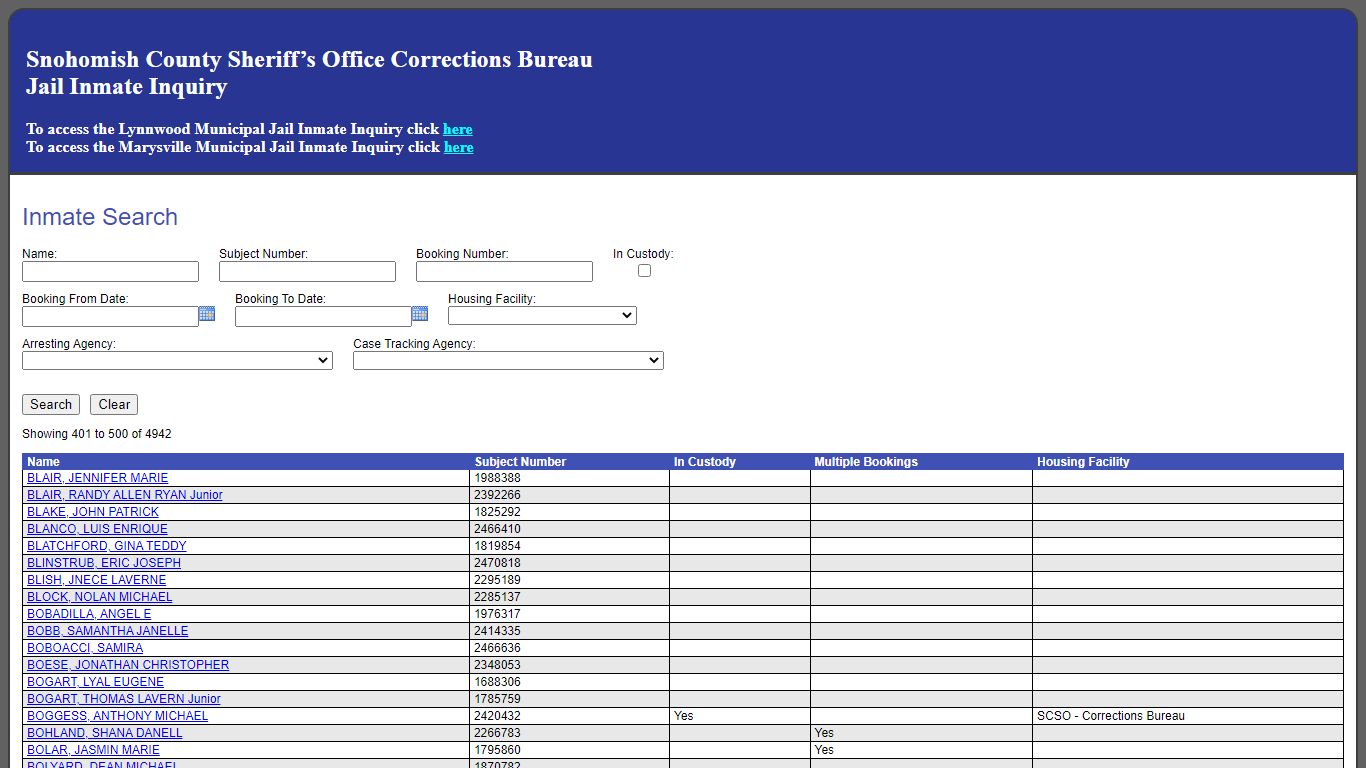Open record for BLAIR, RANDY ALLEN RYAN Junior
1366x768 pixels.
click(124, 495)
